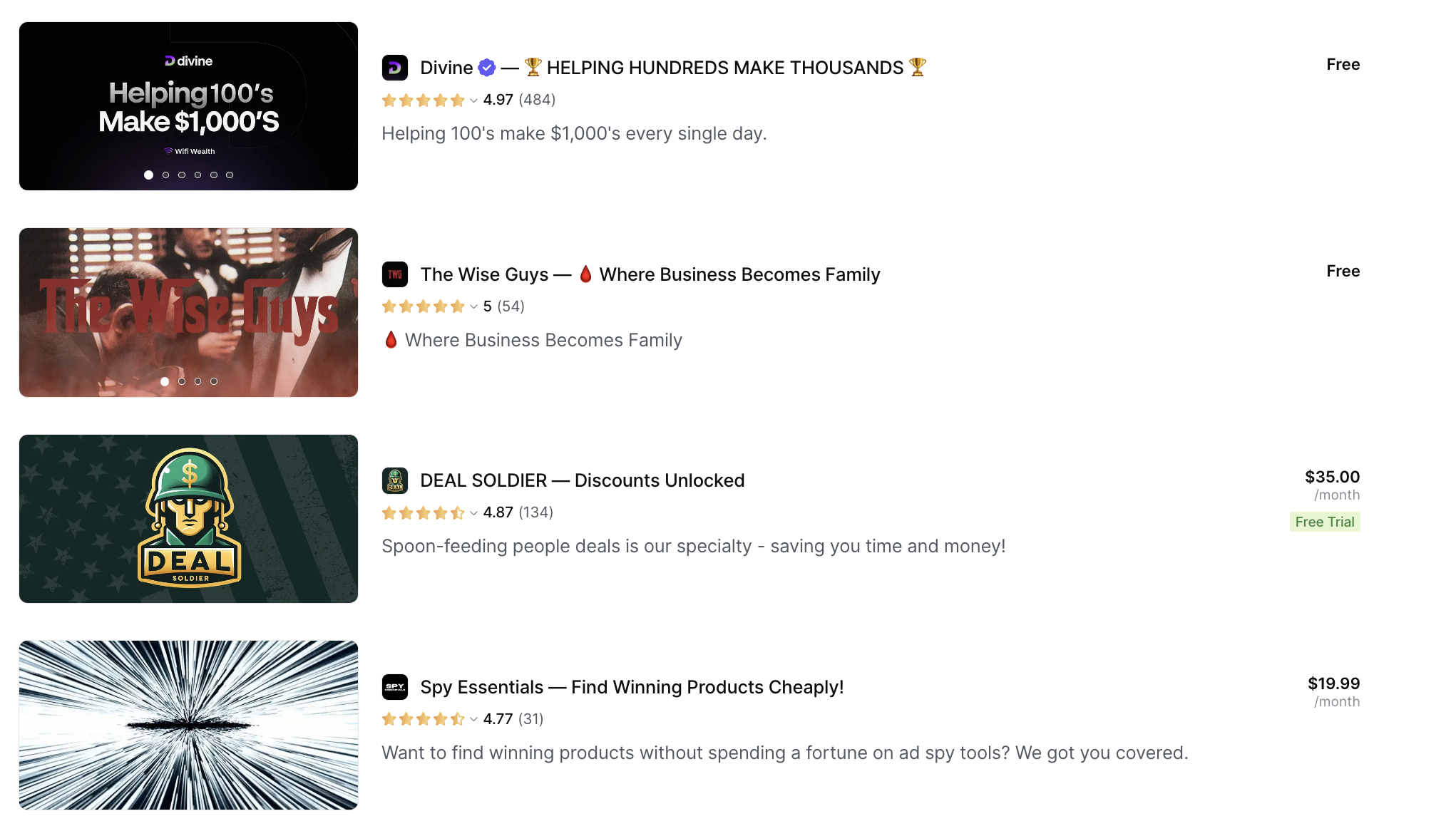Click the Free label beside The Wise Guys
This screenshot has width=1456, height=831.
(x=1343, y=271)
